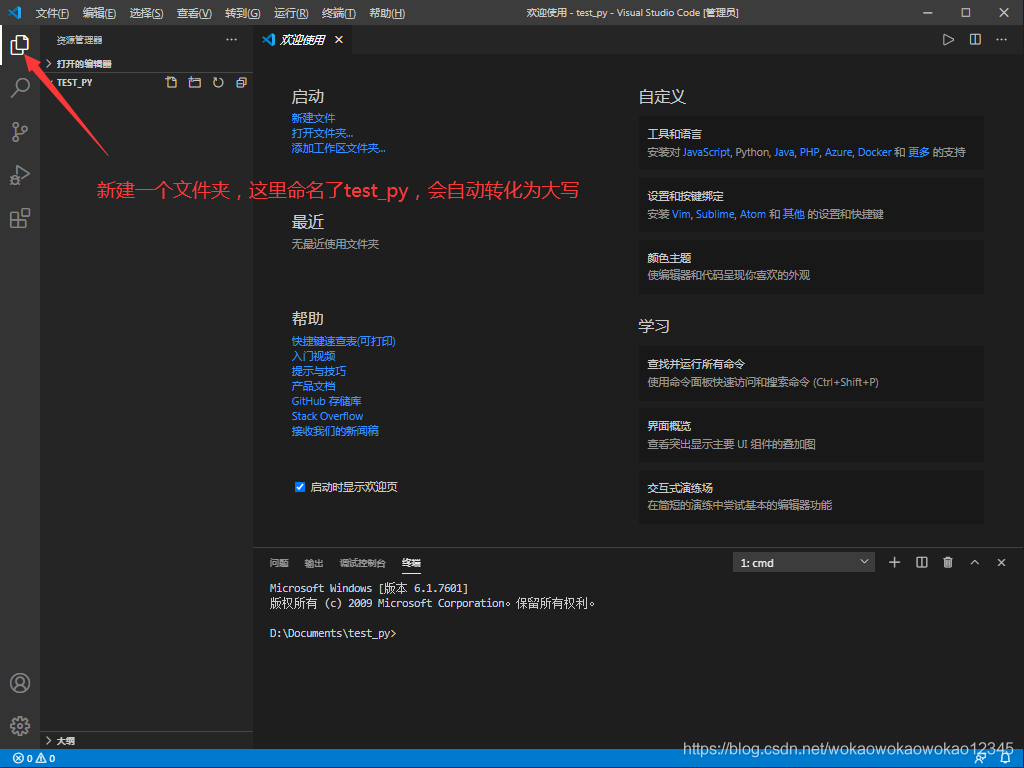This screenshot has height=768, width=1024.
Task: Open the 交互式演练场 card
Action: [811, 497]
